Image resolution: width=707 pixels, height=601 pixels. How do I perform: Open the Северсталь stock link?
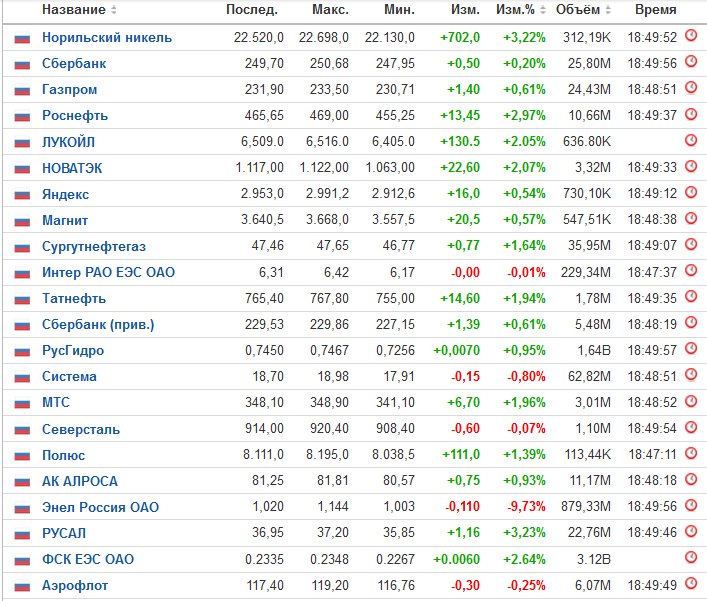tap(81, 429)
